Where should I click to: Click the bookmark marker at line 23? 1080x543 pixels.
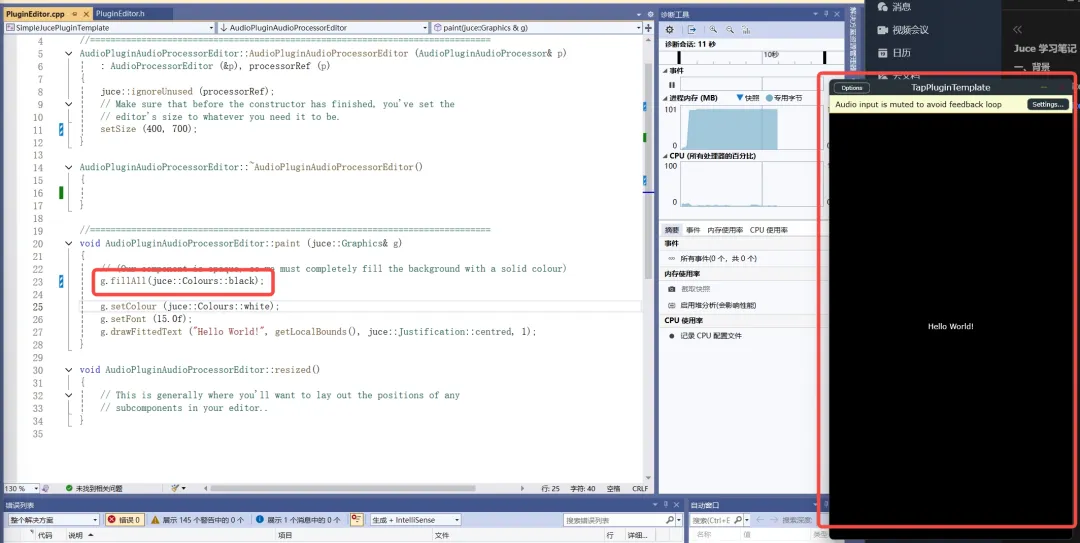point(61,281)
